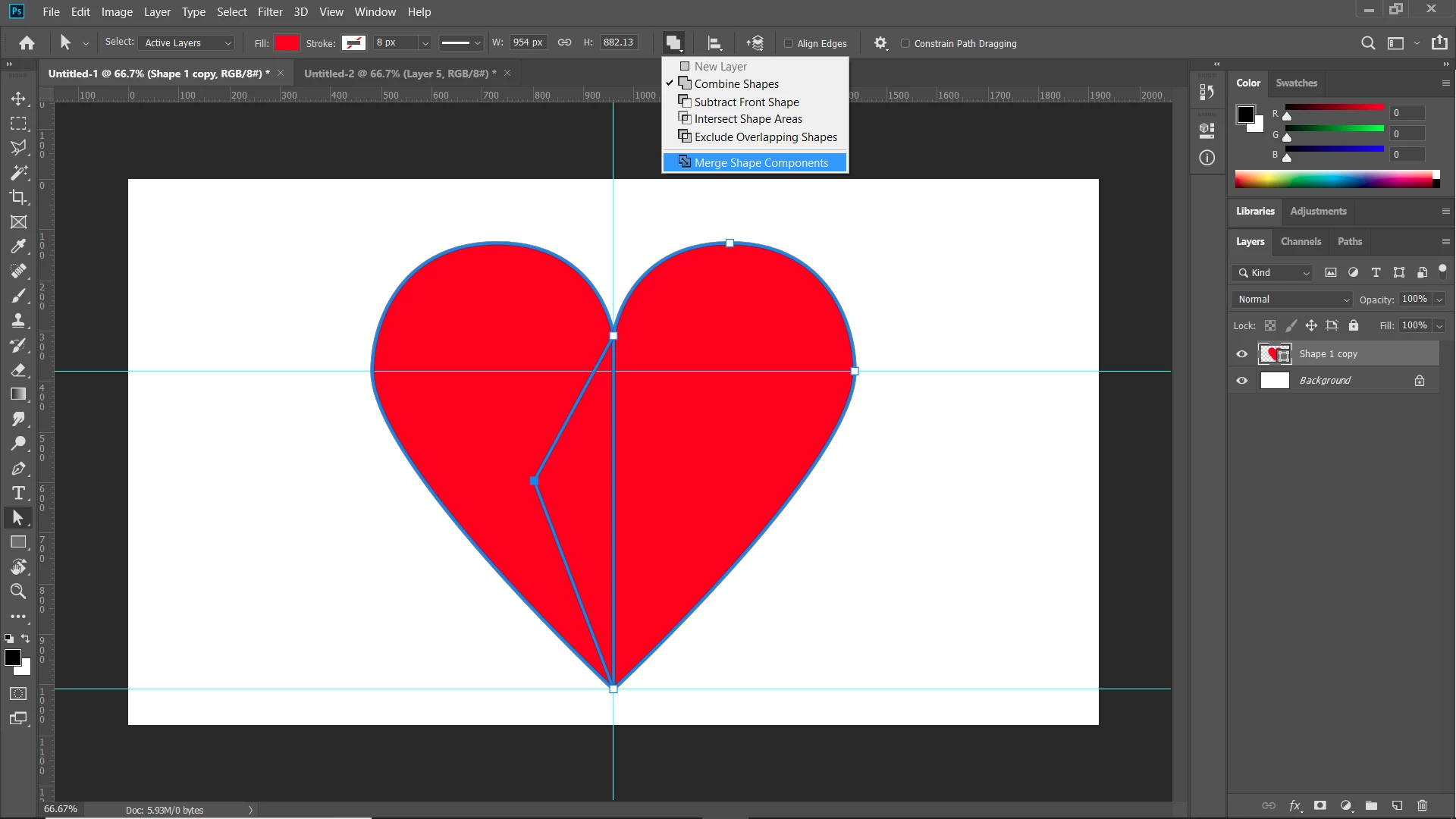Switch to the Paths tab
This screenshot has height=819, width=1456.
pos(1349,241)
